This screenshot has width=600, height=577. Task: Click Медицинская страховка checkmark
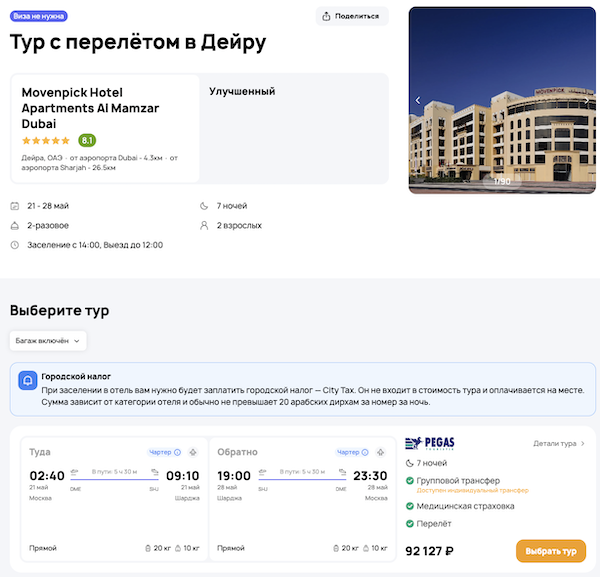410,506
